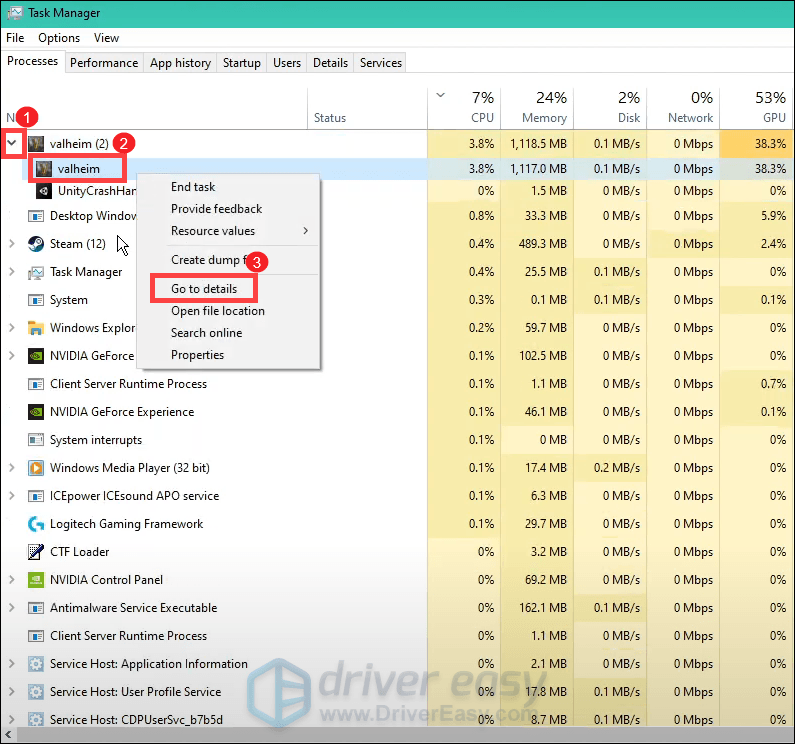Open the View menu
This screenshot has height=744, width=795.
[x=106, y=38]
